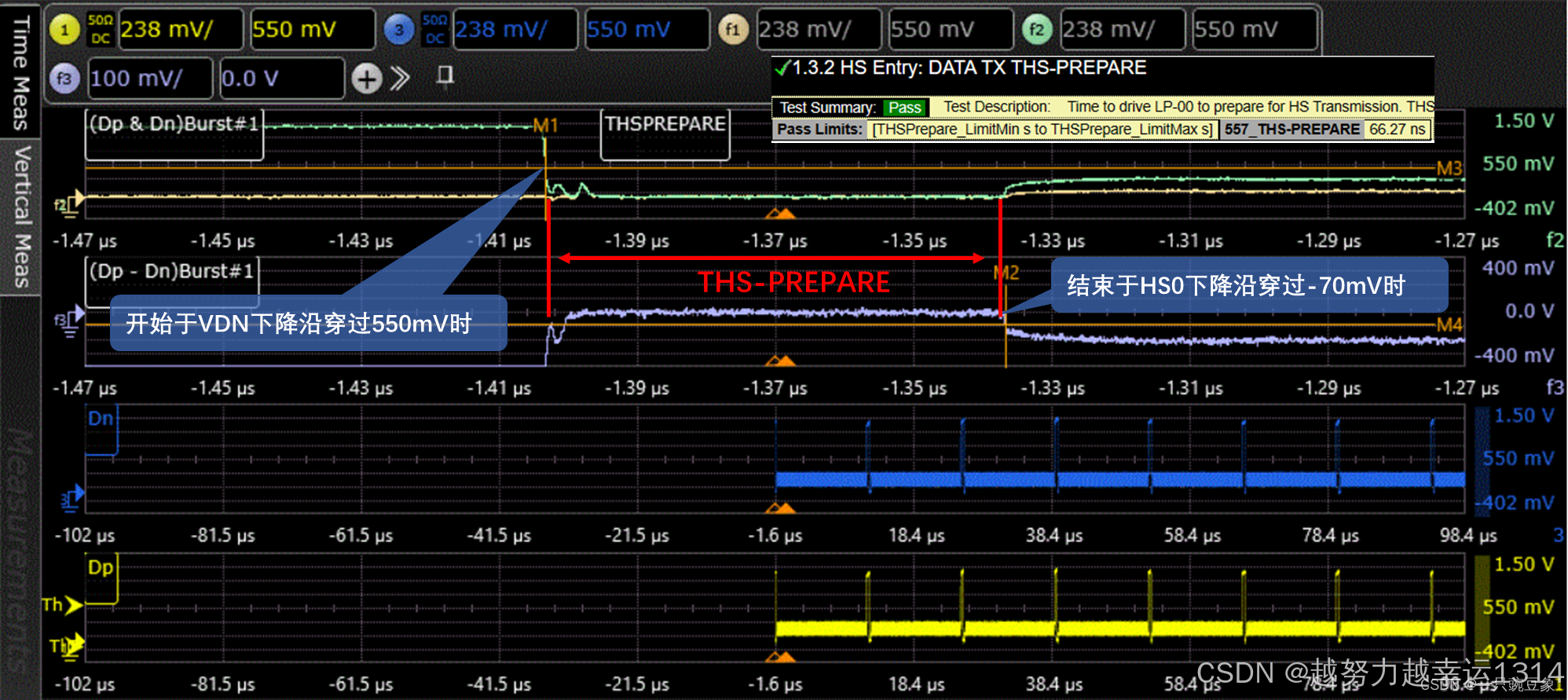Click the f3 axis label beside differential grid
The image size is (1568, 700).
tap(1555, 387)
